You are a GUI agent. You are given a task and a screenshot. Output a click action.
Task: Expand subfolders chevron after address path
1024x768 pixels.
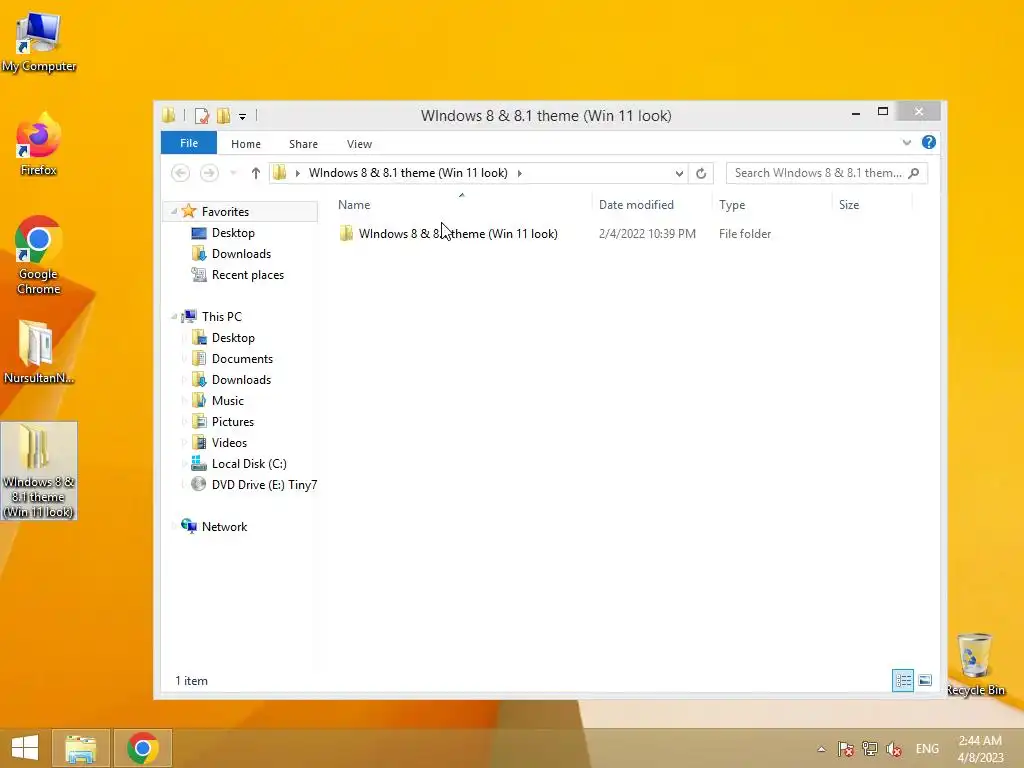[x=520, y=173]
